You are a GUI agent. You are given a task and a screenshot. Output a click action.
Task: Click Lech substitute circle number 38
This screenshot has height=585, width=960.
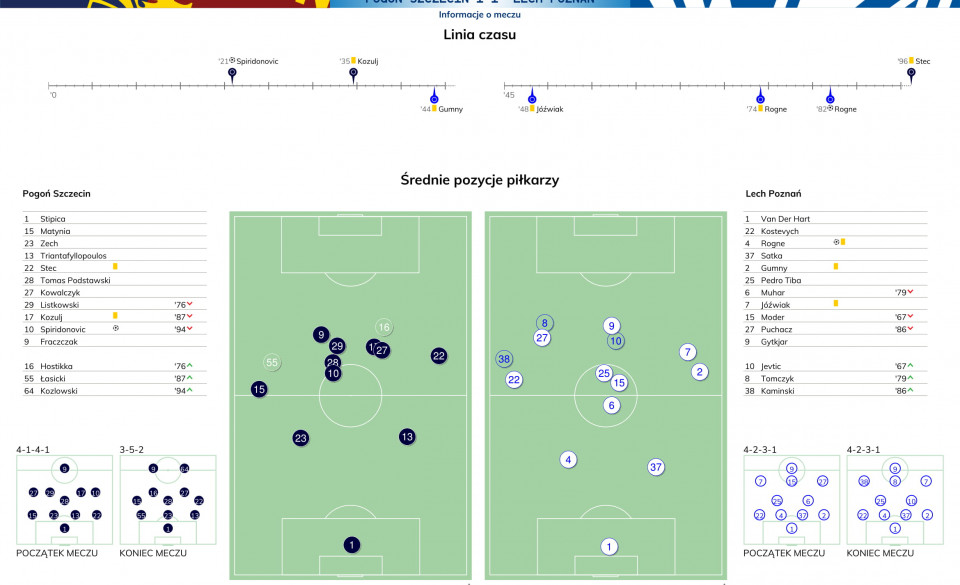coord(504,359)
